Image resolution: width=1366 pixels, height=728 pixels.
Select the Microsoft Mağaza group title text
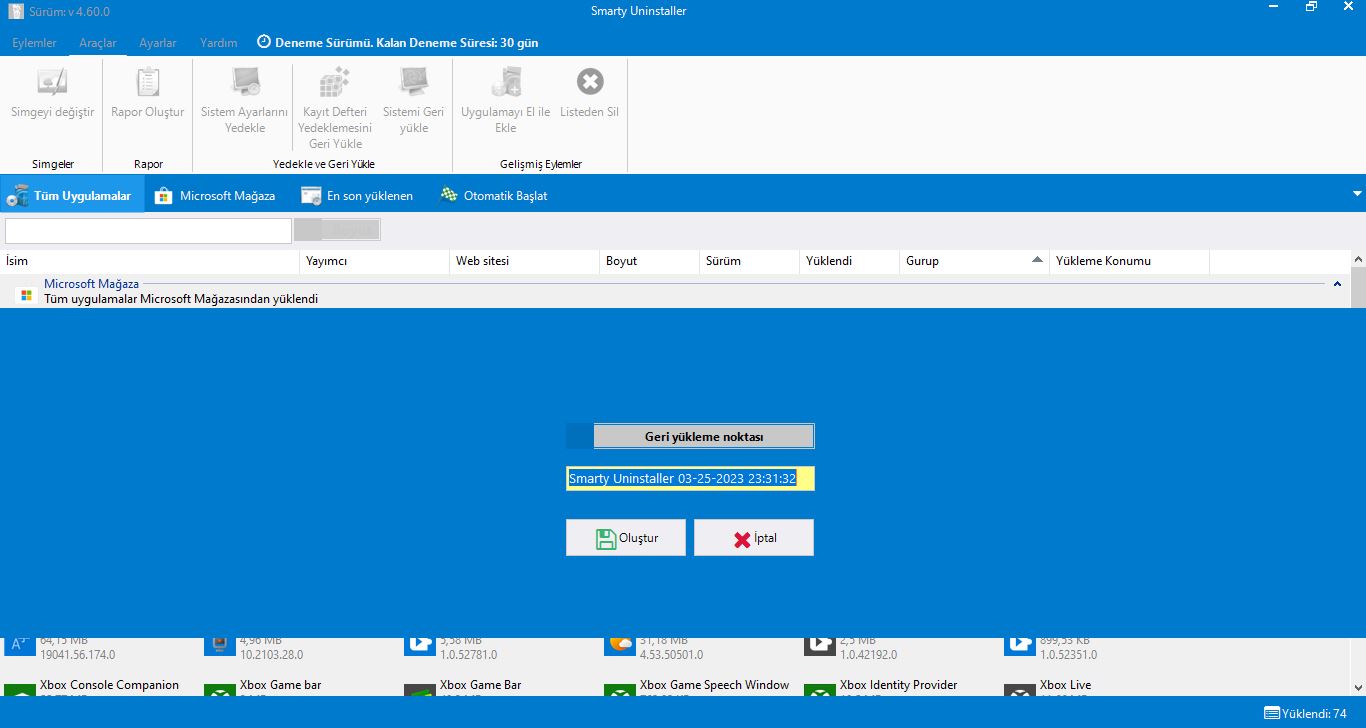[91, 284]
